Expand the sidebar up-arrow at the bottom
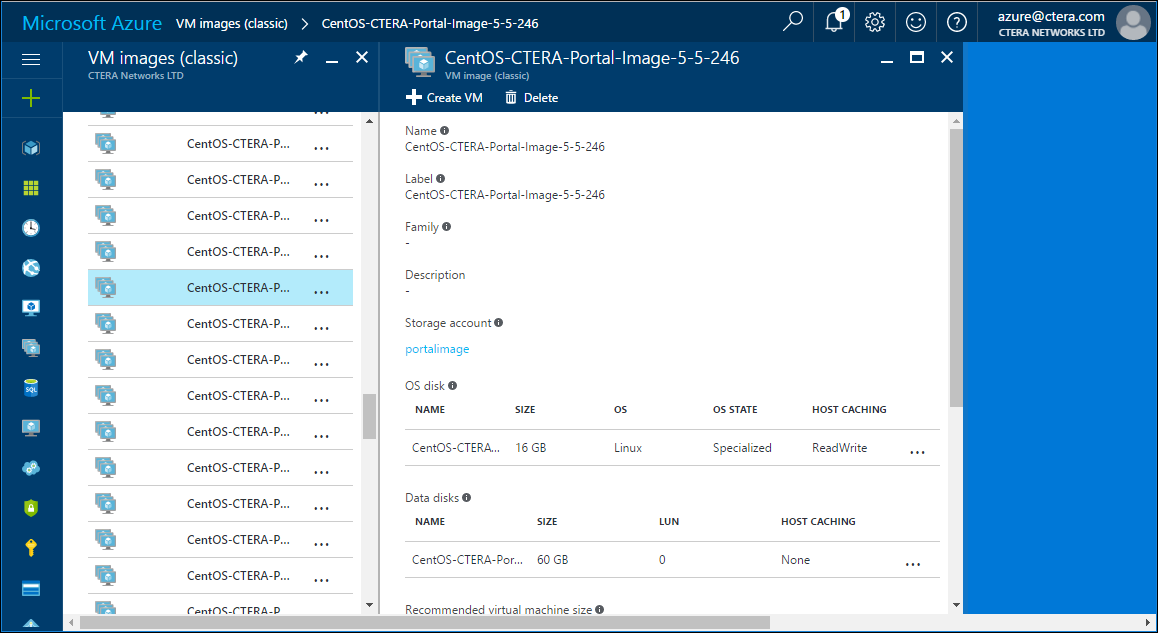 coord(31,623)
